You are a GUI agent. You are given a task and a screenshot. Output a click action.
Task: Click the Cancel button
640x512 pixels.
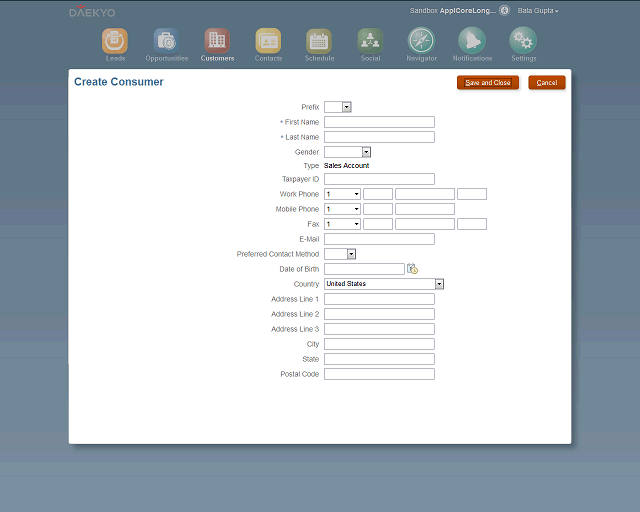tap(547, 82)
